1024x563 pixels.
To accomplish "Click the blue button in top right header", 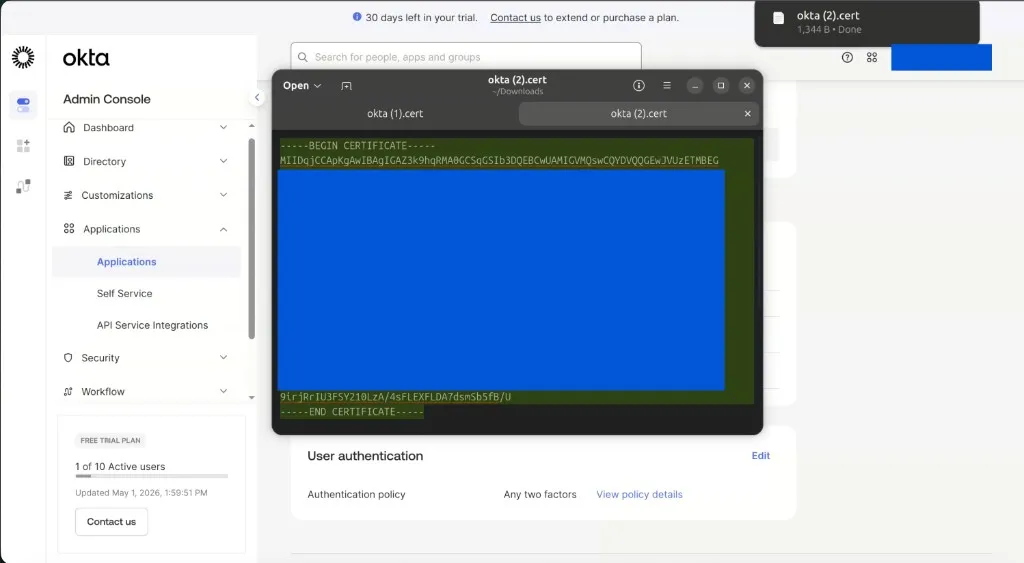I will 941,57.
